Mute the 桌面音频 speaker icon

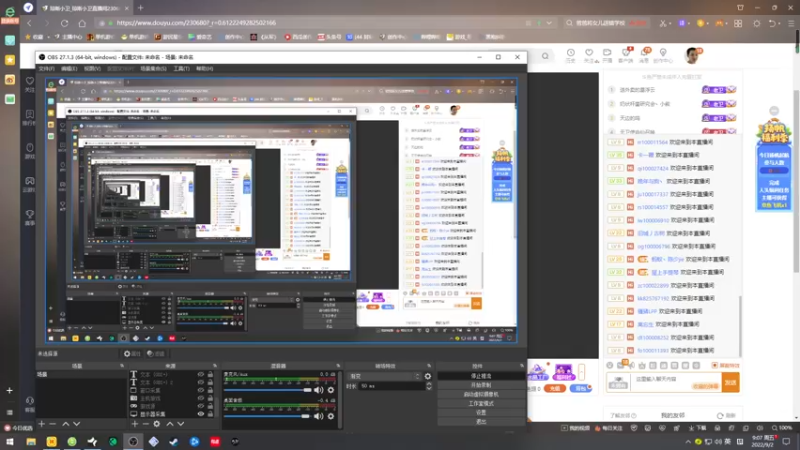(x=318, y=416)
